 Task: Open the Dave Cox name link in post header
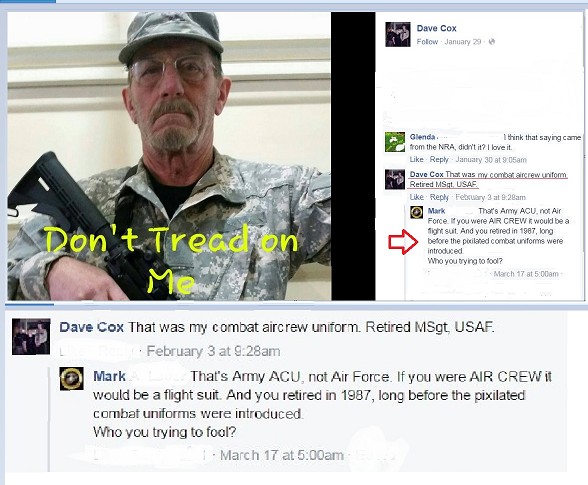pos(436,28)
